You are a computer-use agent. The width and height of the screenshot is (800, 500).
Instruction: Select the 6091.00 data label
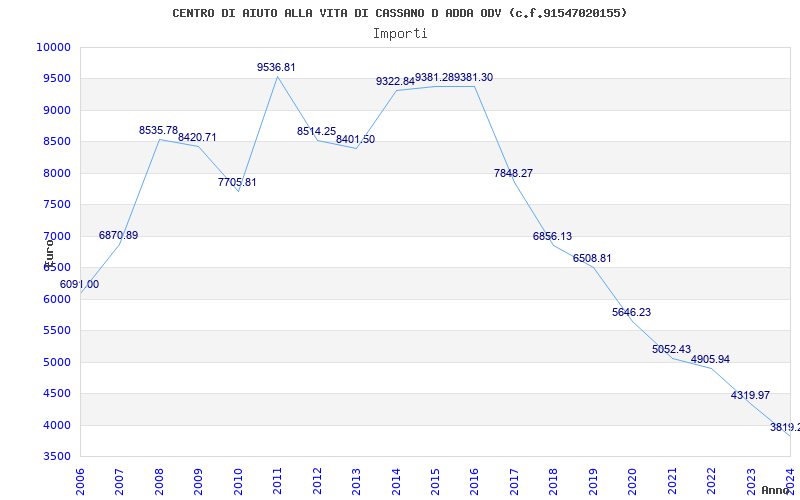coord(80,285)
